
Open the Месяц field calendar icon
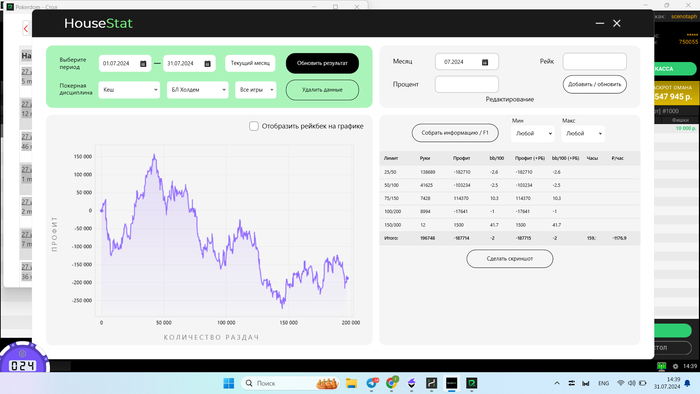pos(485,62)
